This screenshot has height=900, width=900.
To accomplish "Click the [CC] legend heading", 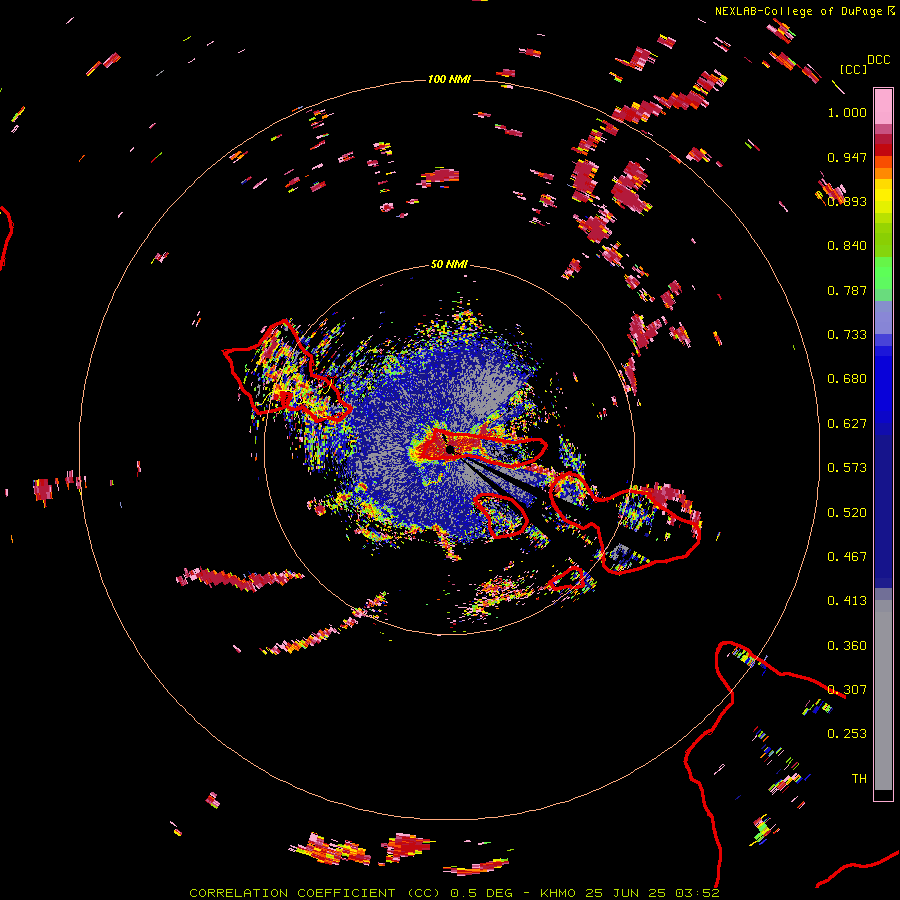I will 853,69.
